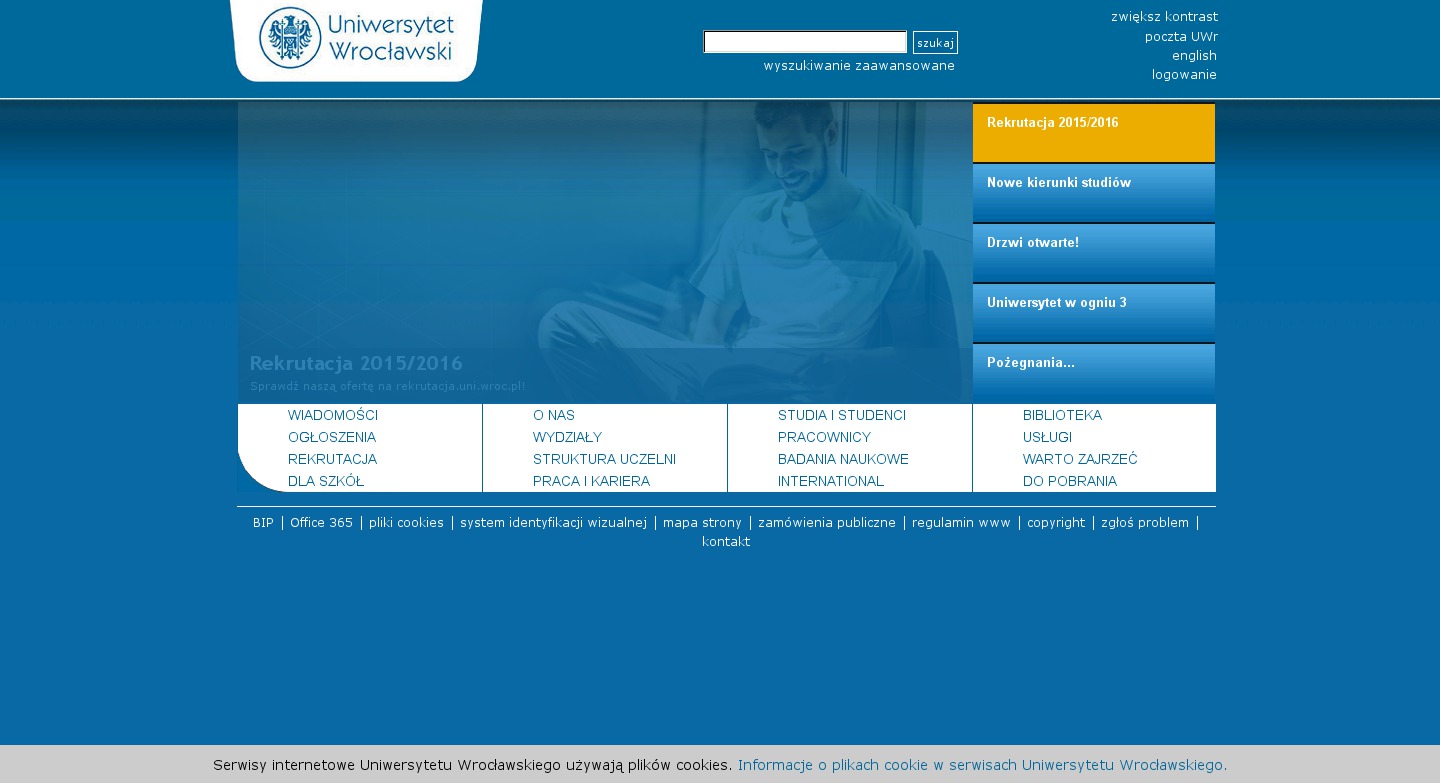Select the Rekrutacja 2015/2016 banner tab
1440x783 pixels.
point(1094,133)
